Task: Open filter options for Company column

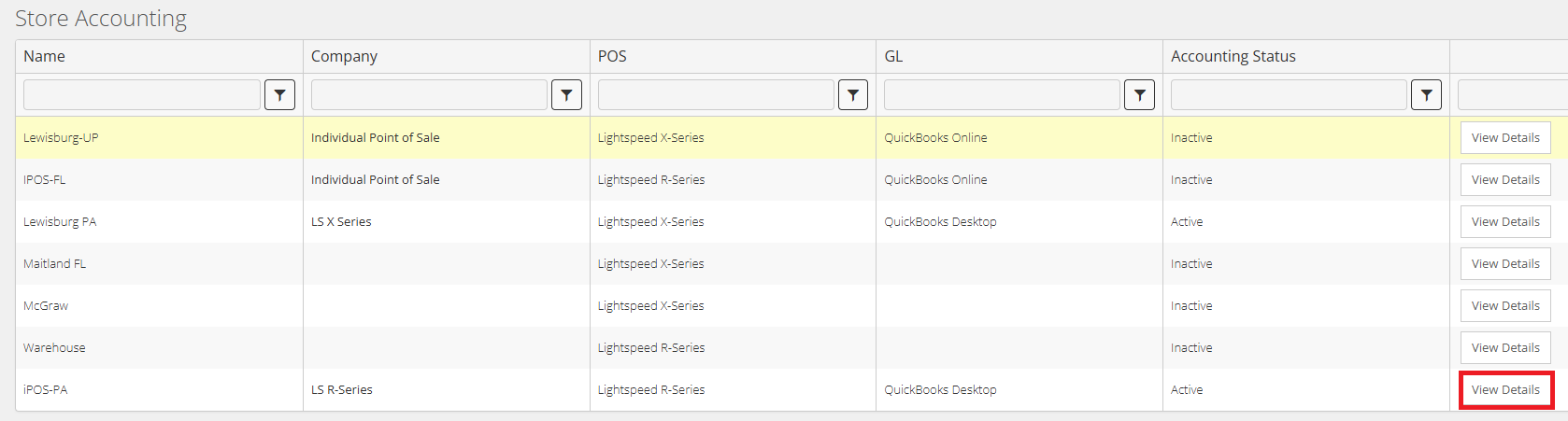Action: [566, 95]
